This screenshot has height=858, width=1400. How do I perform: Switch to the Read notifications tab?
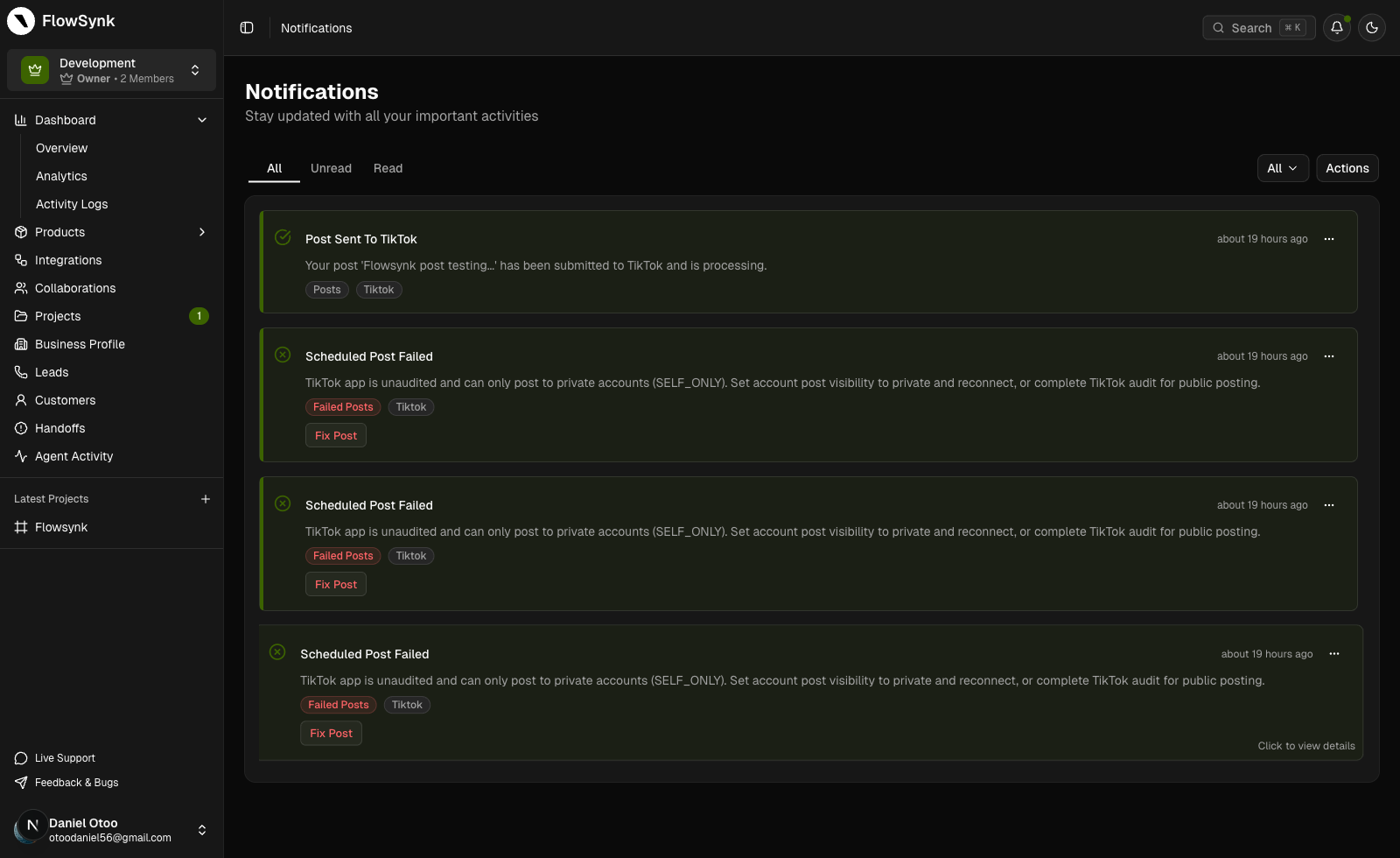(x=388, y=168)
